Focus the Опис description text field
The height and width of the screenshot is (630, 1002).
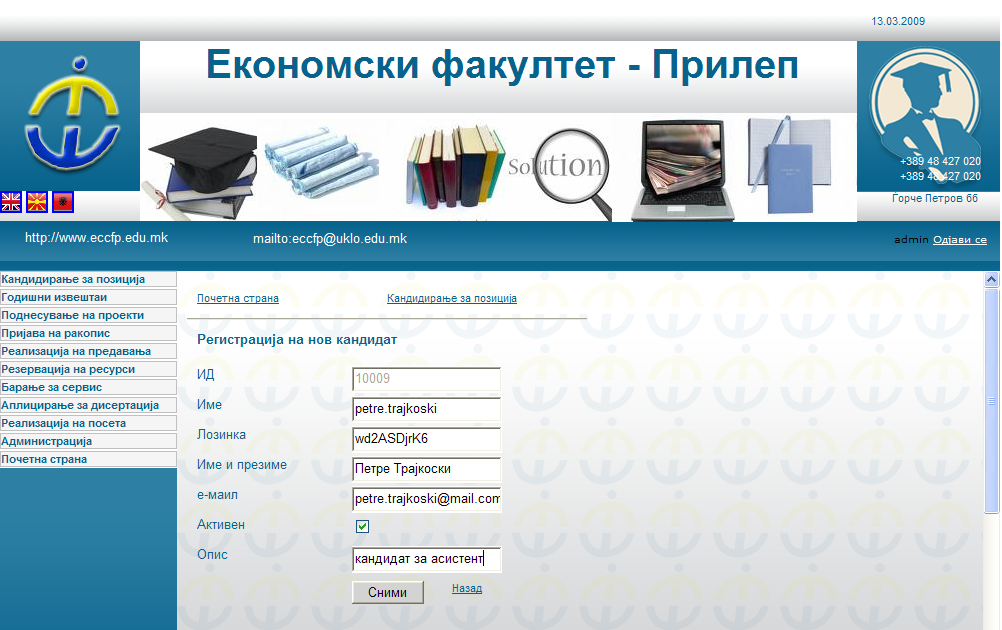[426, 559]
